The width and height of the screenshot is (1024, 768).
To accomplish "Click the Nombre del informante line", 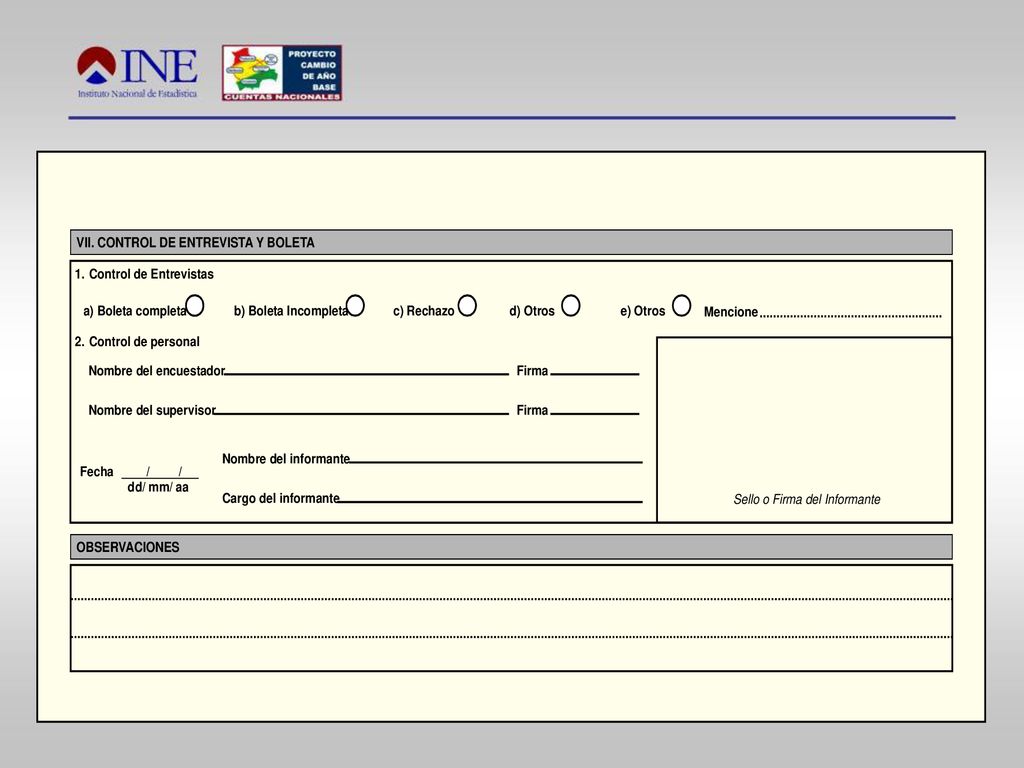I will [496, 462].
